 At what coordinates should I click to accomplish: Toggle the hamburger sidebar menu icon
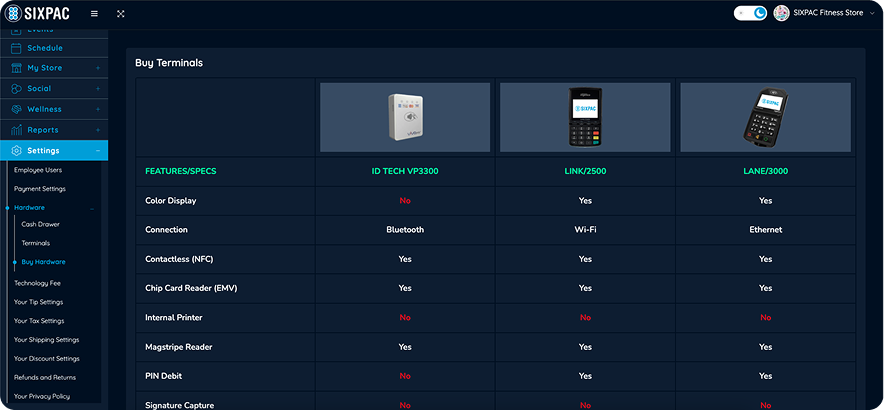click(x=94, y=14)
